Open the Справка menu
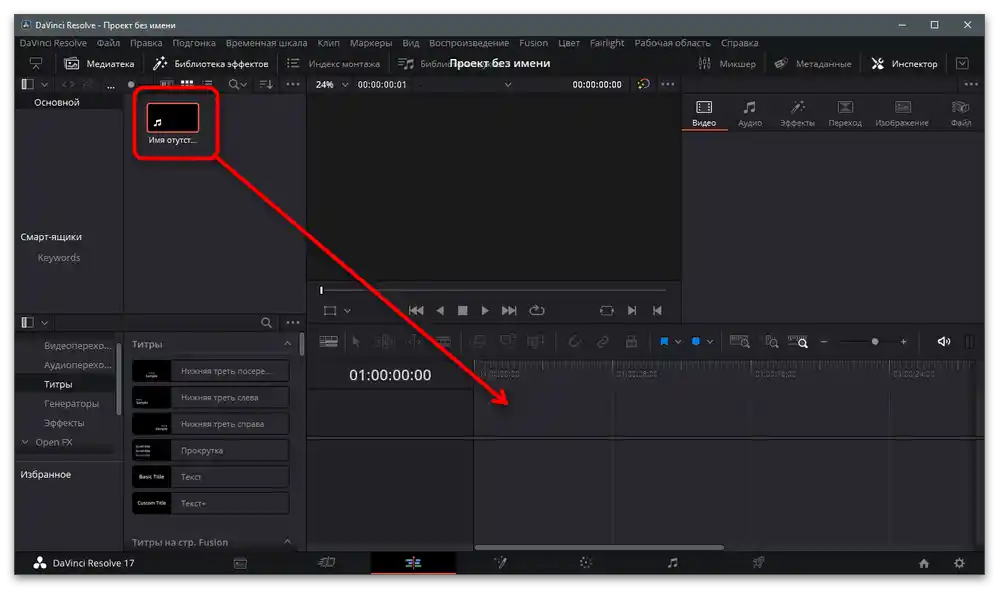This screenshot has height=589, width=999. tap(739, 43)
